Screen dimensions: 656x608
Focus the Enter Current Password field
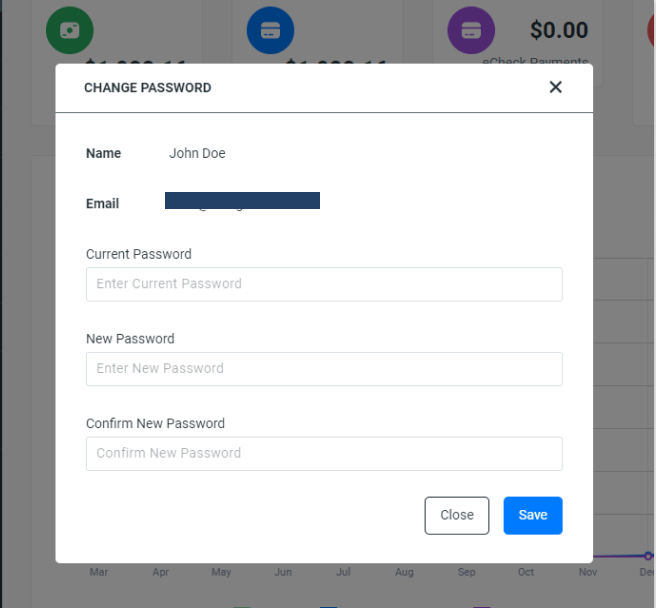coord(324,284)
